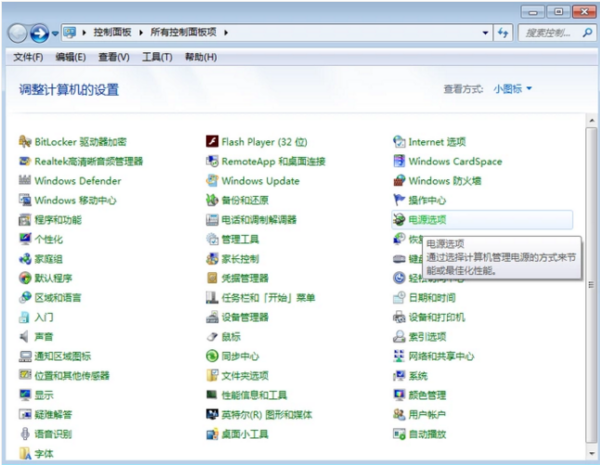Viewport: 600px width, 465px height.
Task: Open the 显示 monitor icon
Action: click(25, 395)
